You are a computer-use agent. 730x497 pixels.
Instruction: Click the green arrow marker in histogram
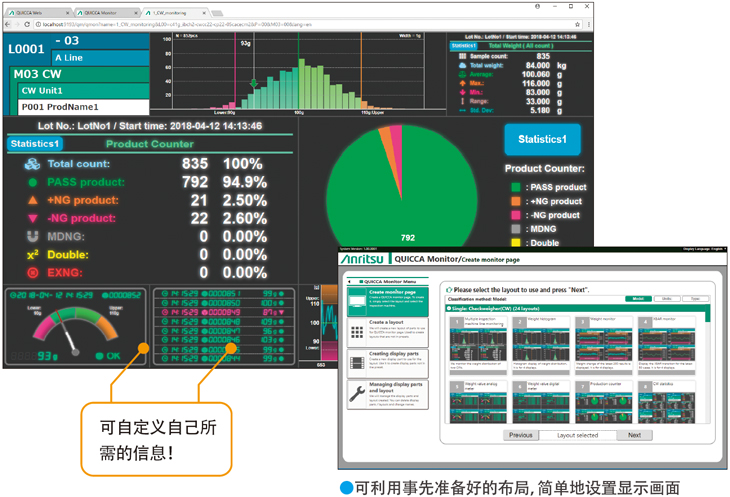pos(254,83)
